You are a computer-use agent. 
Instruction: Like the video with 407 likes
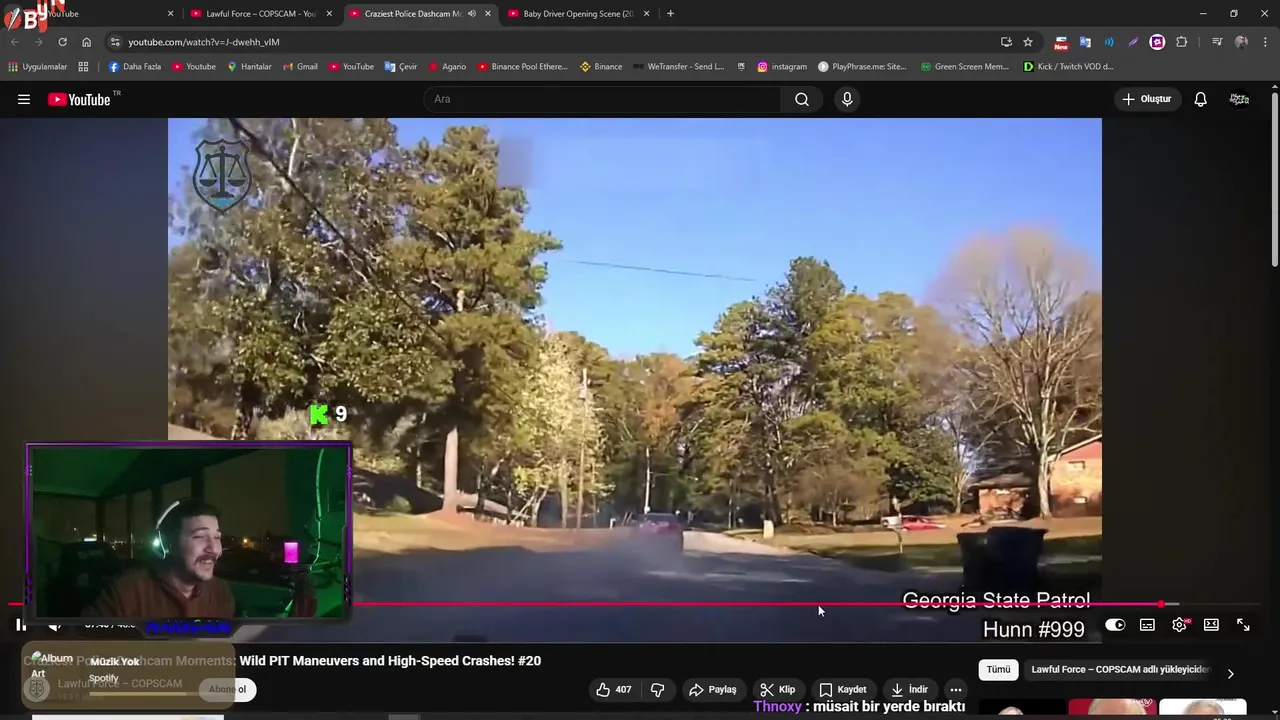614,689
